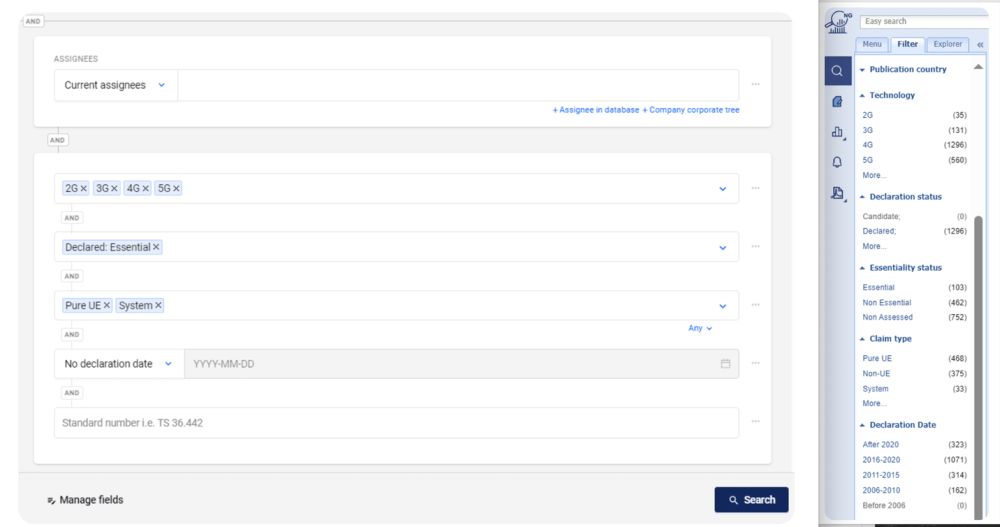Collapse the sidebar with double-chevron icon

[x=980, y=45]
